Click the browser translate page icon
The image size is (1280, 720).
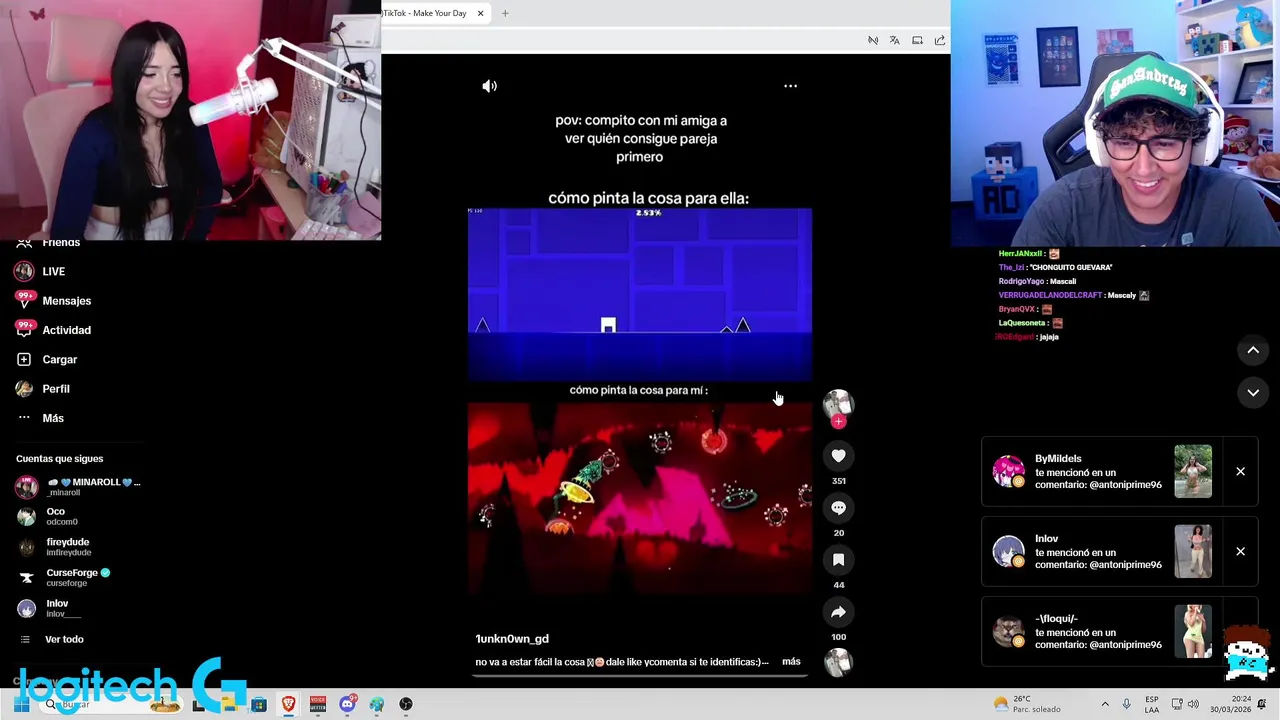(x=894, y=40)
